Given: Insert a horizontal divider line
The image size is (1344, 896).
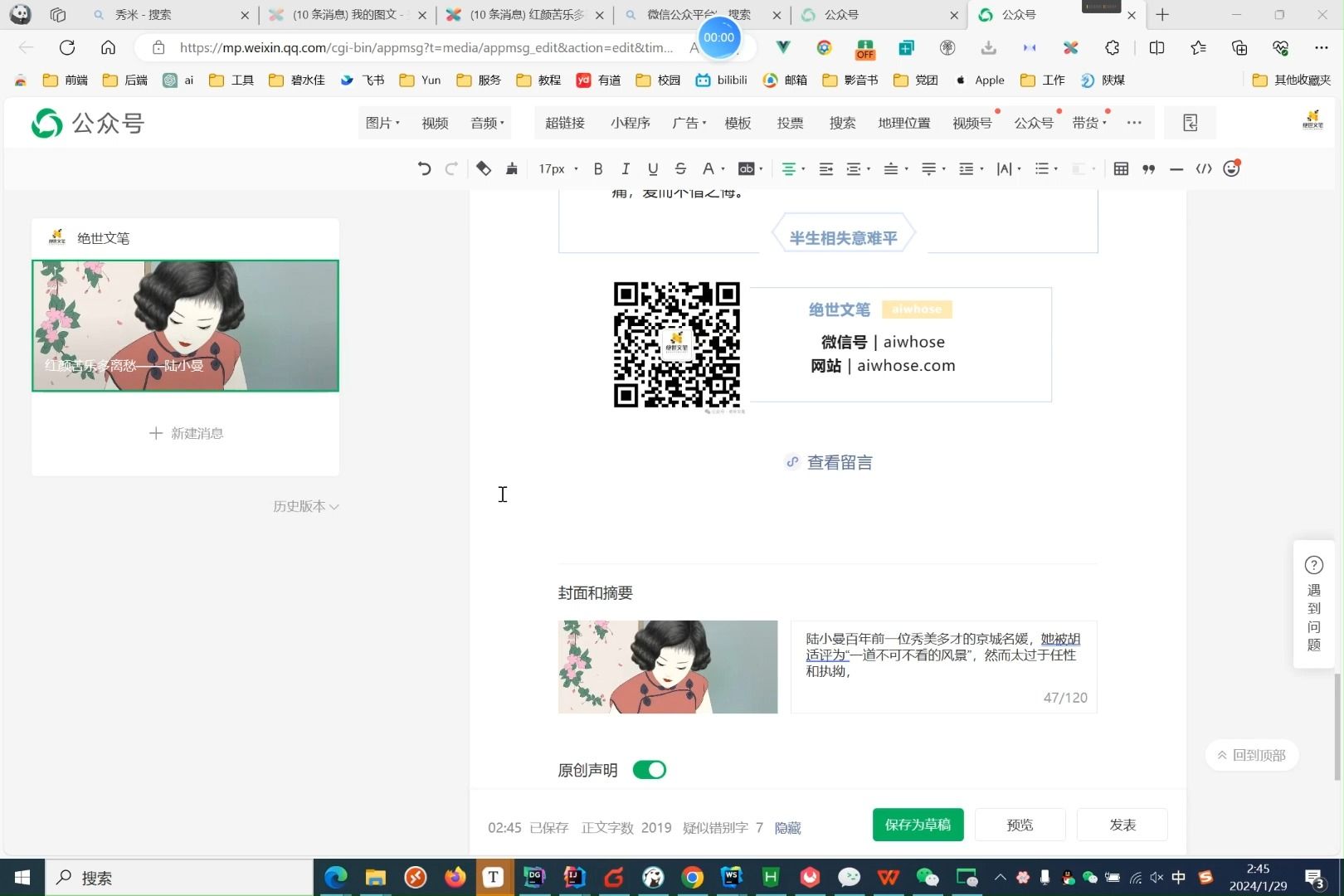Looking at the screenshot, I should pyautogui.click(x=1176, y=168).
